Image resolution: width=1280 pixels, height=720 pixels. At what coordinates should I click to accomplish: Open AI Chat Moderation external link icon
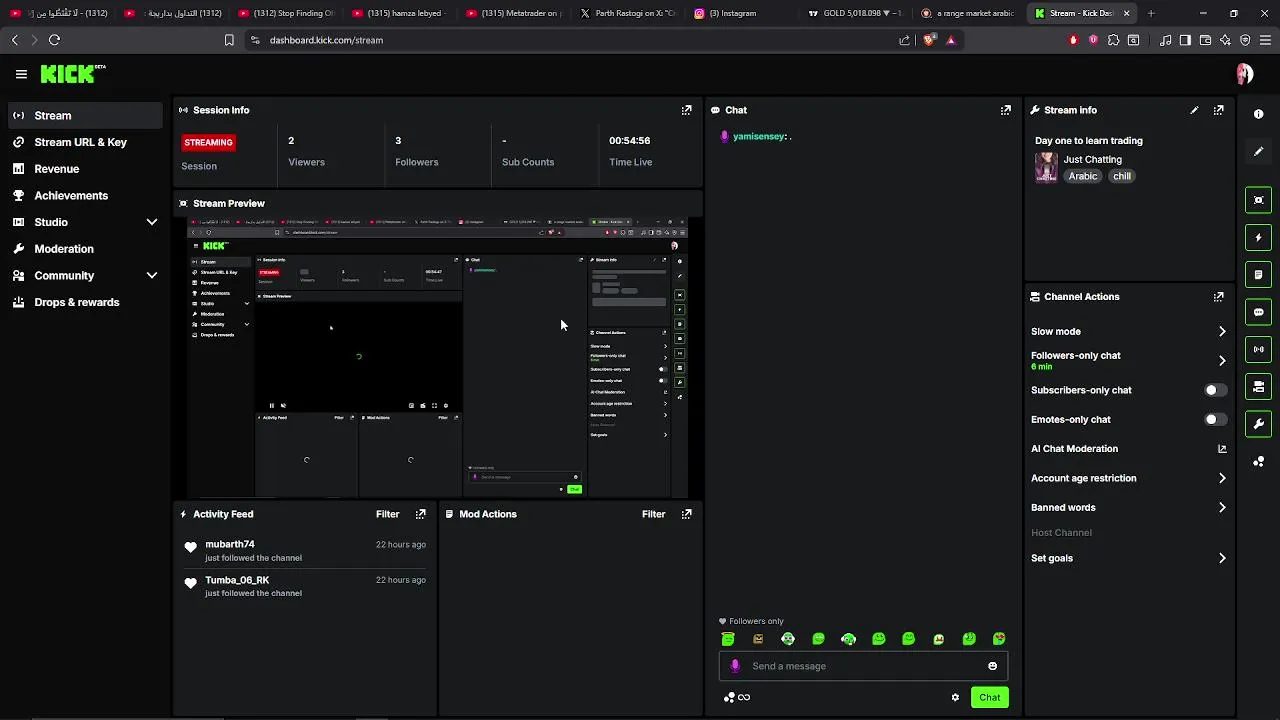1221,449
